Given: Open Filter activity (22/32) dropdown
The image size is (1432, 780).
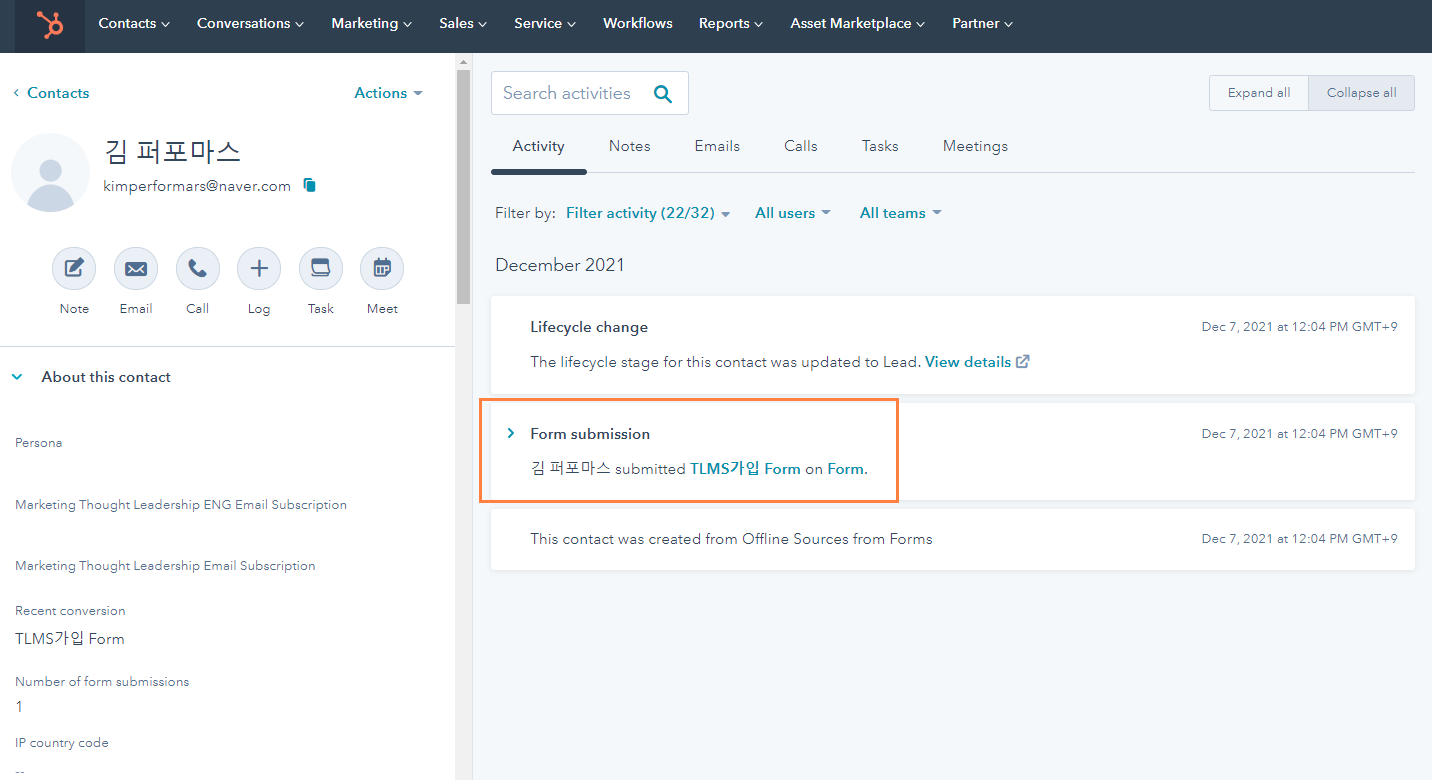Looking at the screenshot, I should pos(648,213).
